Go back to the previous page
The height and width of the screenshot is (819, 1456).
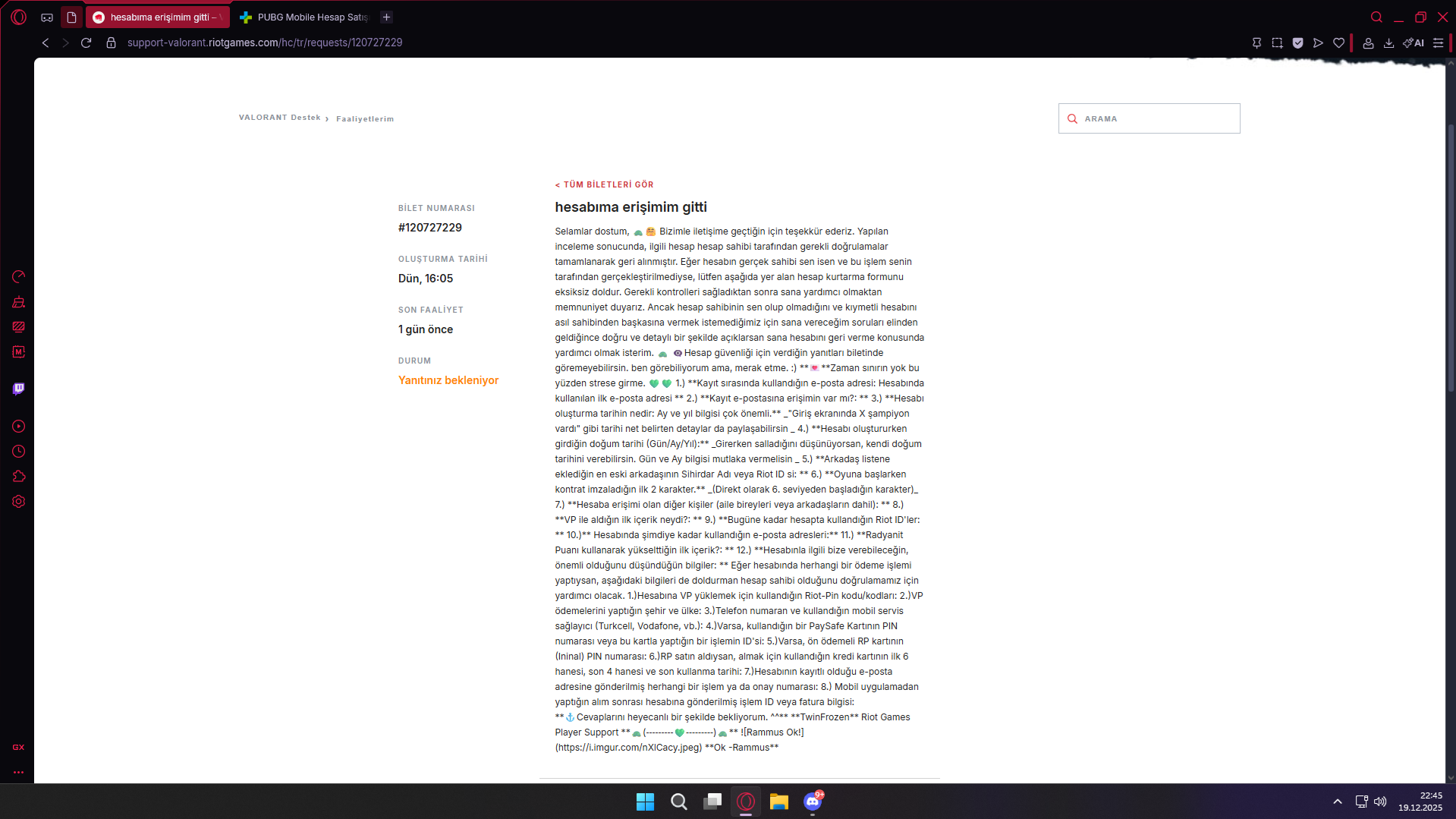(x=46, y=43)
